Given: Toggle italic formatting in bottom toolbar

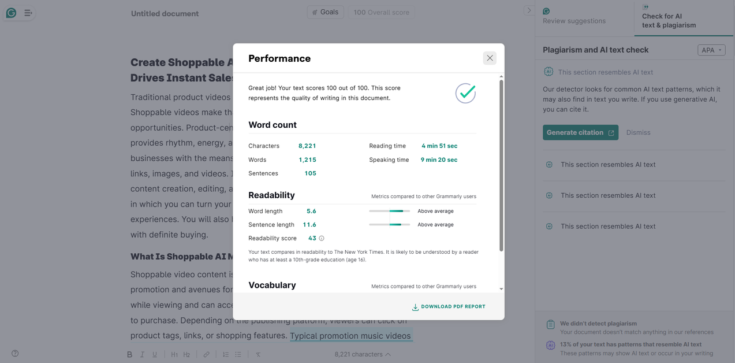Looking at the screenshot, I should (142, 355).
